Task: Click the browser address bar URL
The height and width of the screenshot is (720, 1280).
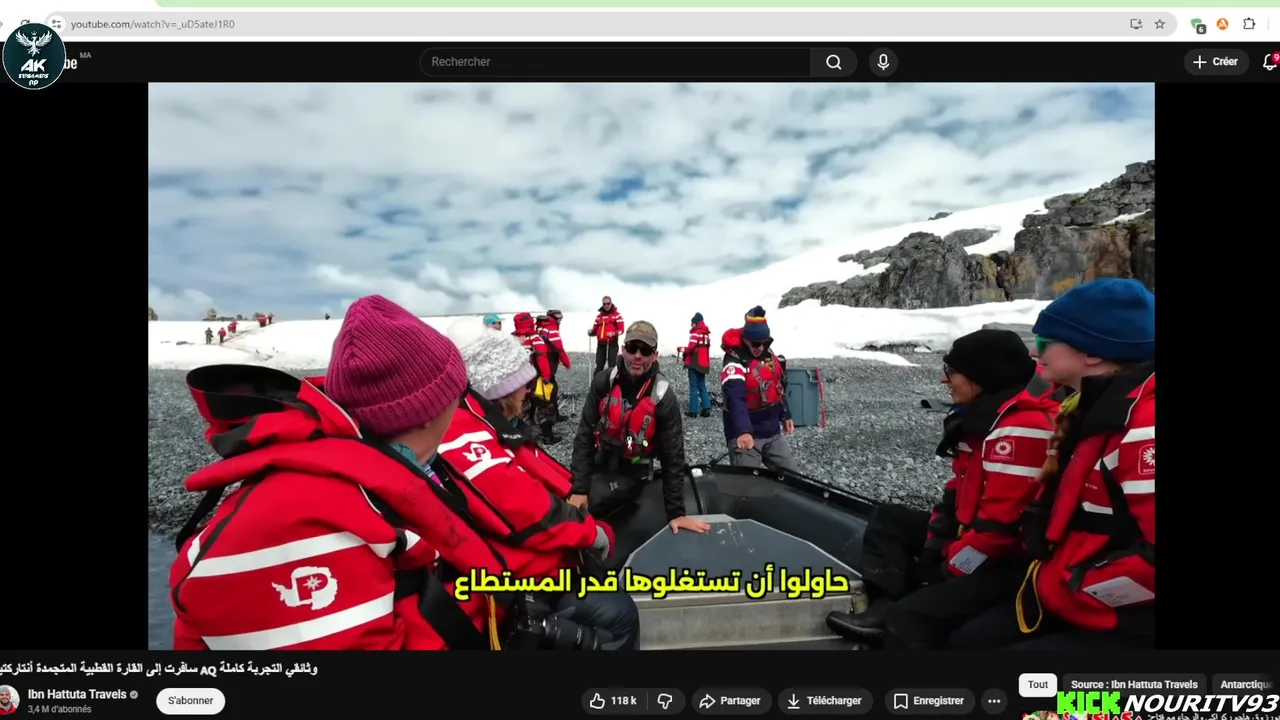Action: (x=153, y=24)
